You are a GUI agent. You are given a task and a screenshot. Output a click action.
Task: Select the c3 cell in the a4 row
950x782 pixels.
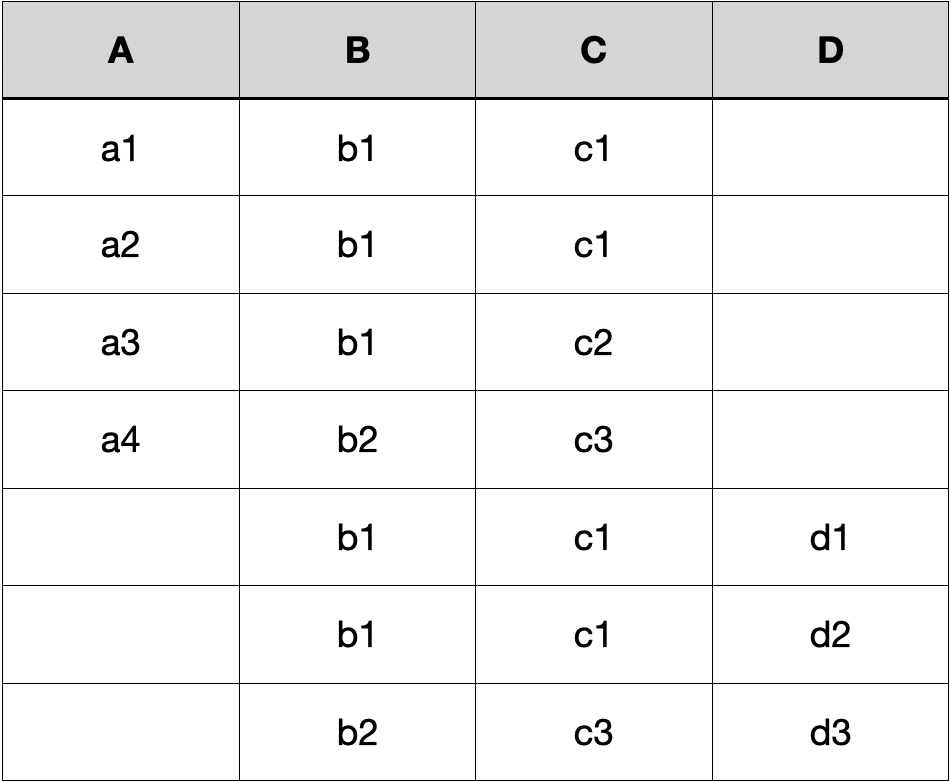593,440
